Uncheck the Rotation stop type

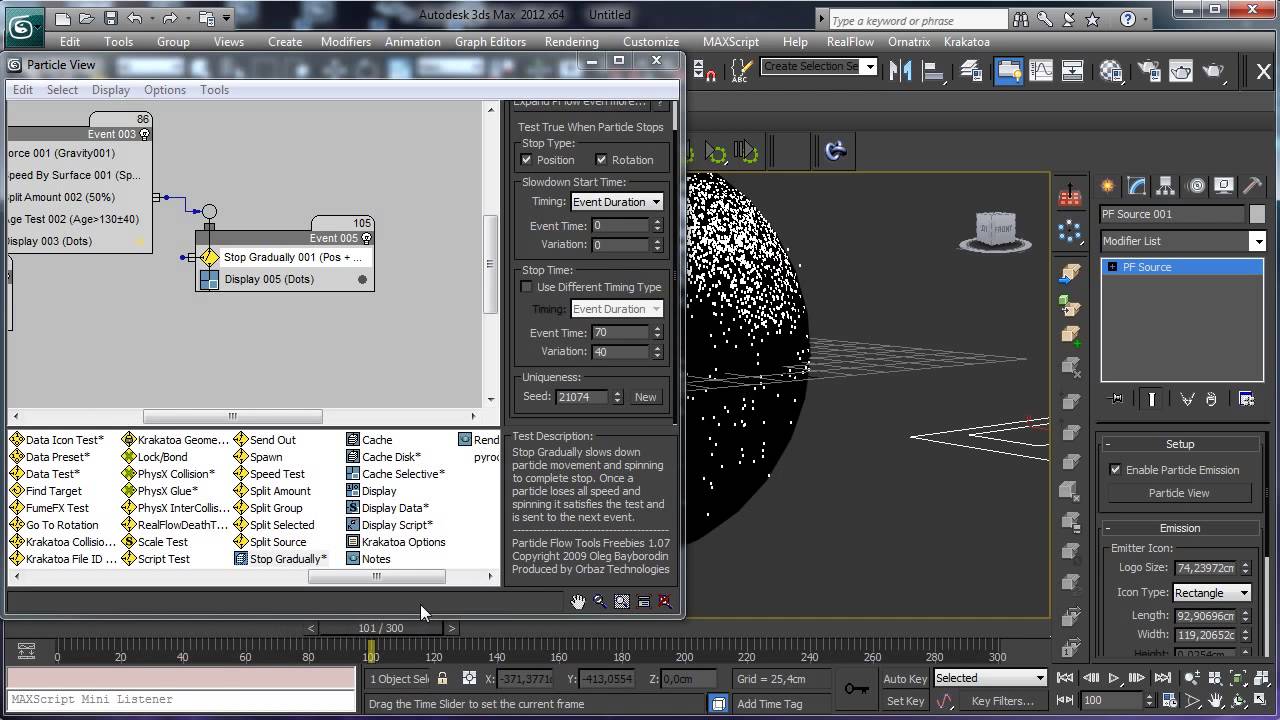(601, 160)
